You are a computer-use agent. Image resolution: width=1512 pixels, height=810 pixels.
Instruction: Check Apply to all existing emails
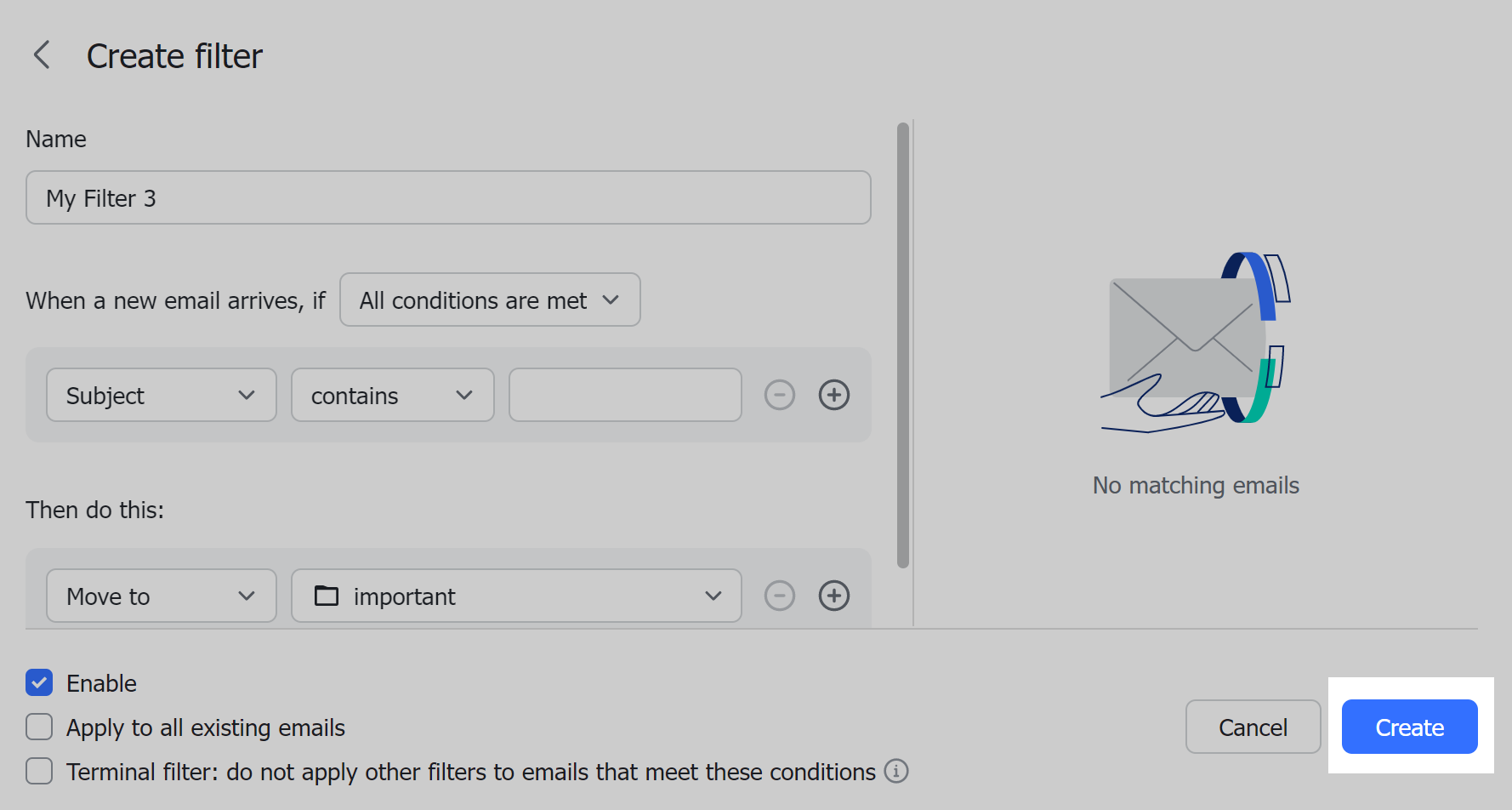[39, 727]
